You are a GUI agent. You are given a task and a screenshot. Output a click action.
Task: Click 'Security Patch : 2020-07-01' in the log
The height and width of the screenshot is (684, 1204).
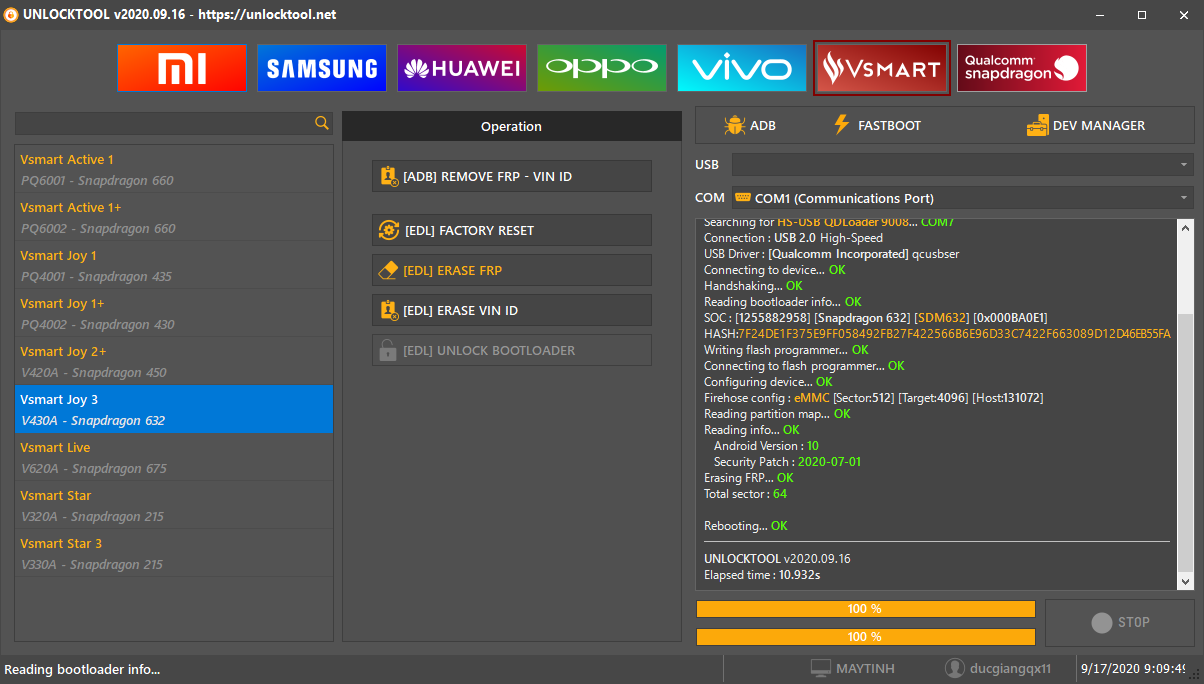click(x=787, y=462)
